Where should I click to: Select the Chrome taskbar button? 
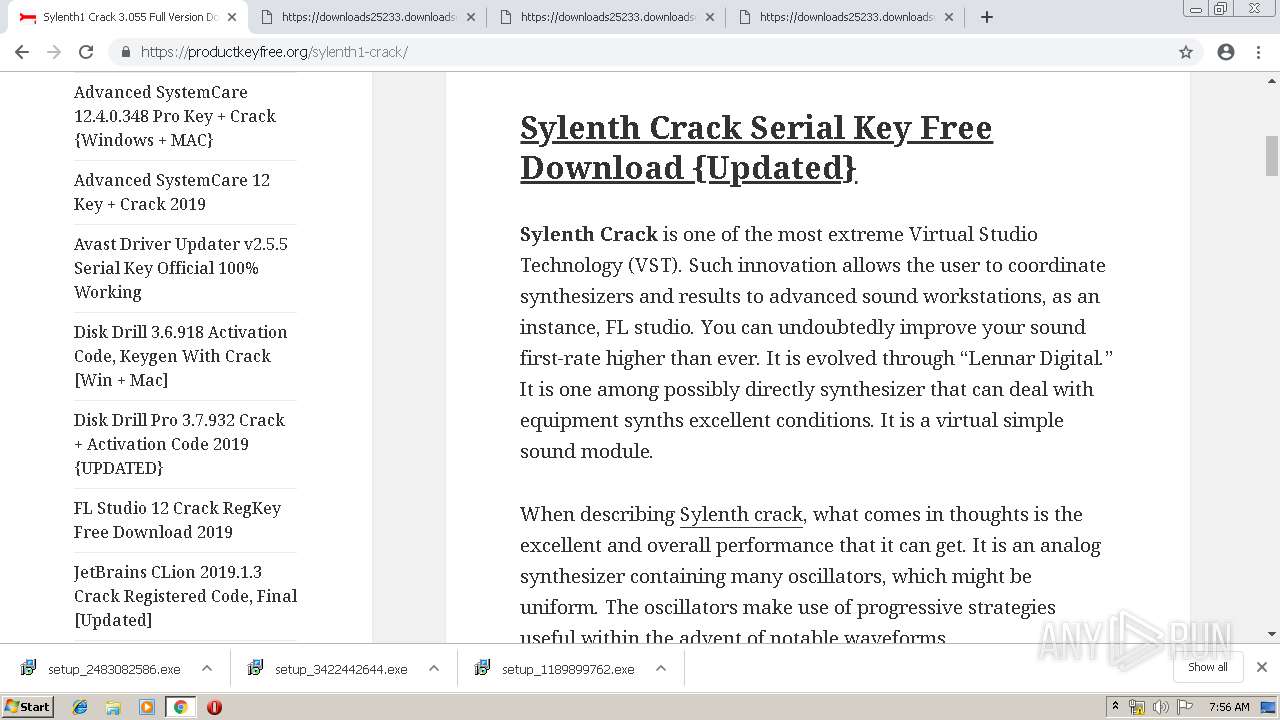(x=180, y=707)
